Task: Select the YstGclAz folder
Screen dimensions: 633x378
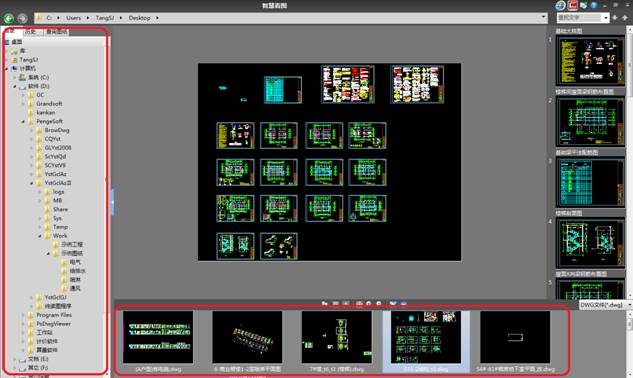Action: click(56, 174)
